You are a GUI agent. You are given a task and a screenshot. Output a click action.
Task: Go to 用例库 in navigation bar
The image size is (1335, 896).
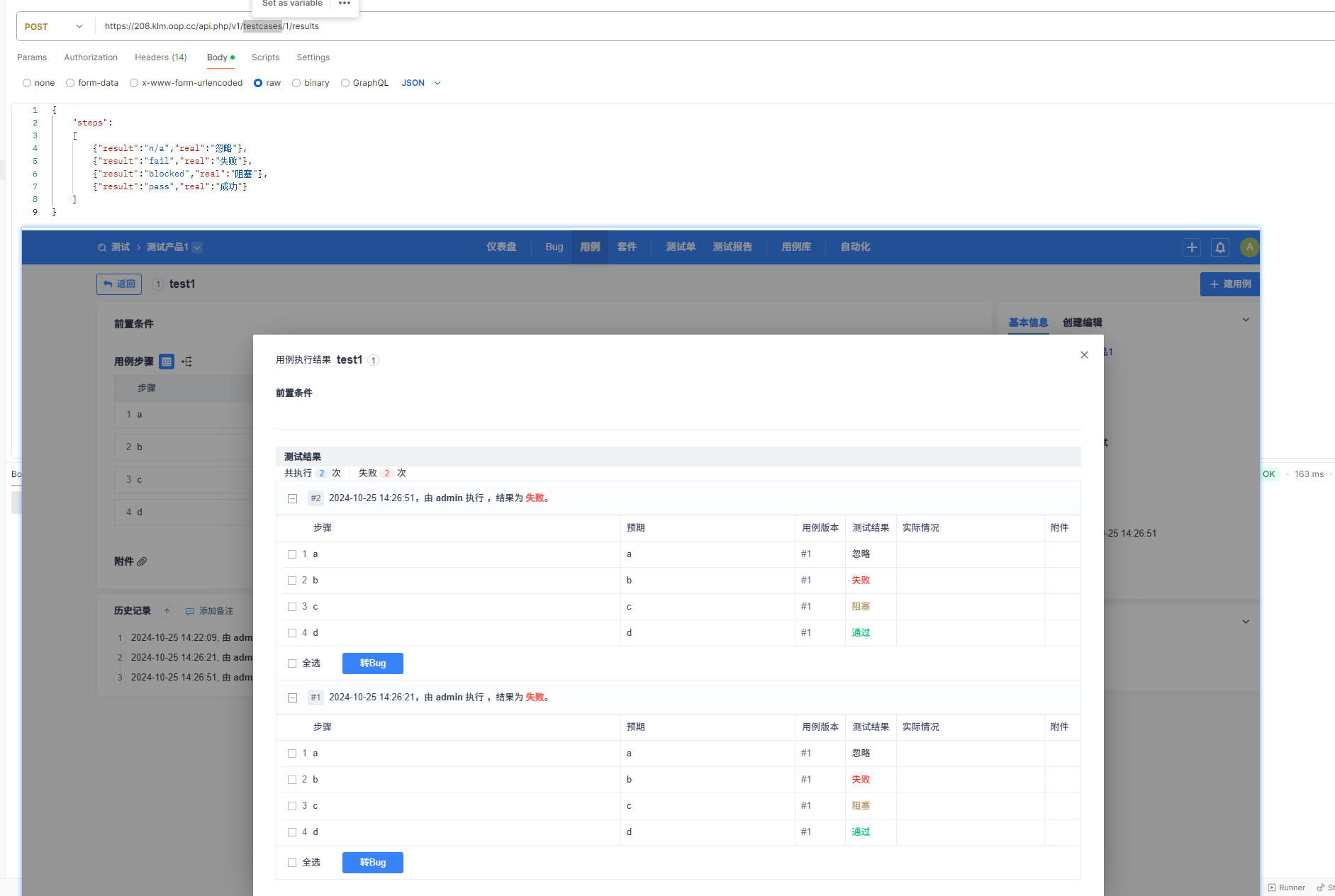pyautogui.click(x=796, y=247)
